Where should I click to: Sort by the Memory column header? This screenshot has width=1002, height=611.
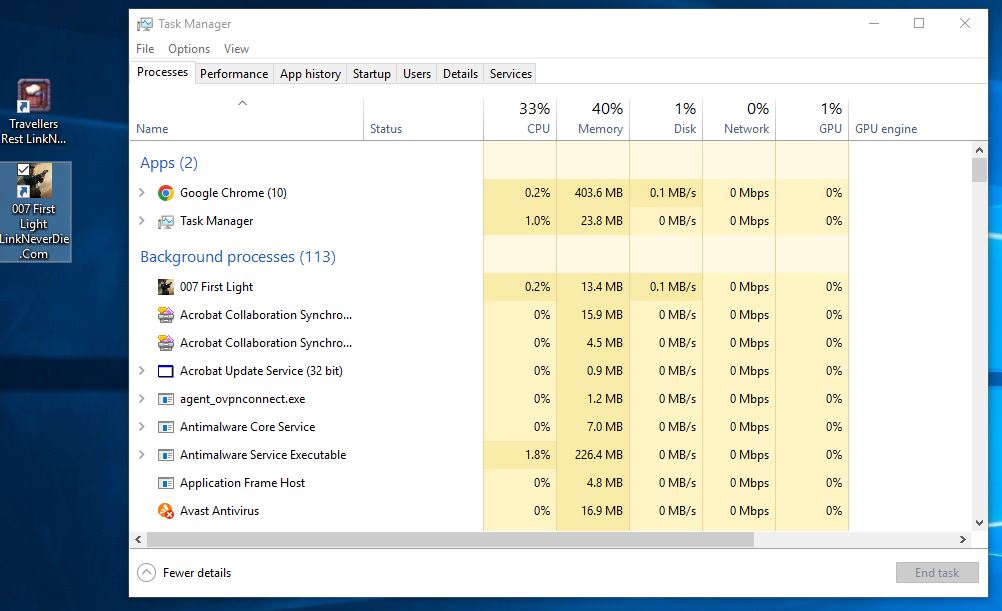[593, 118]
